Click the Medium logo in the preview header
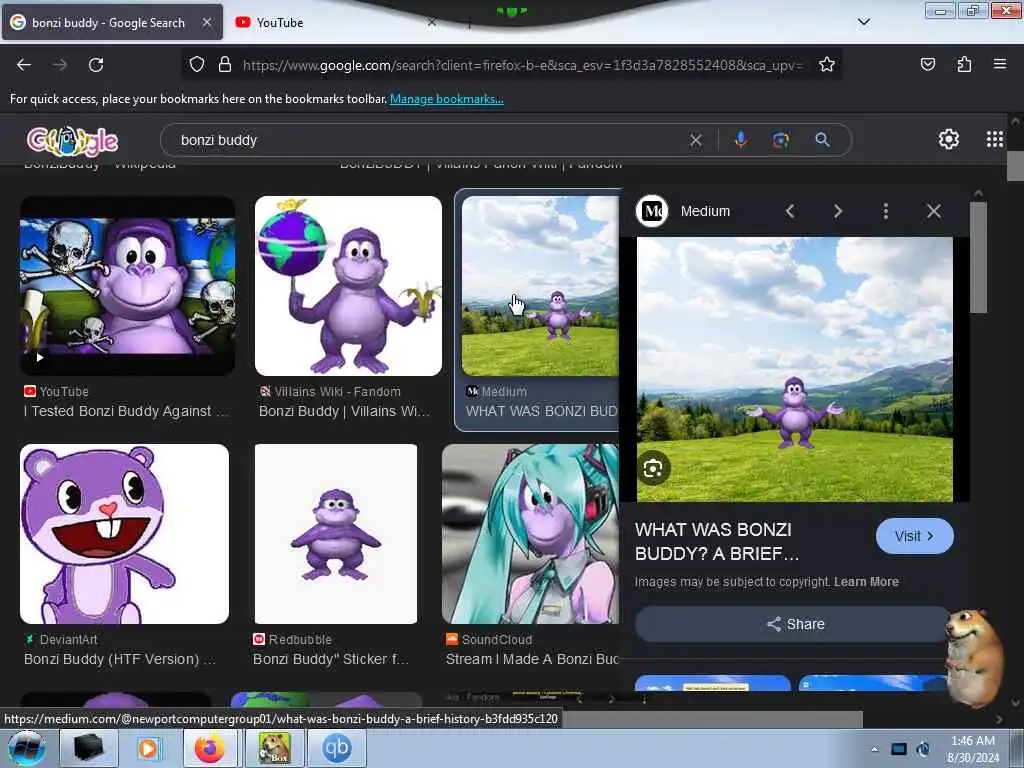This screenshot has width=1024, height=768. point(652,211)
